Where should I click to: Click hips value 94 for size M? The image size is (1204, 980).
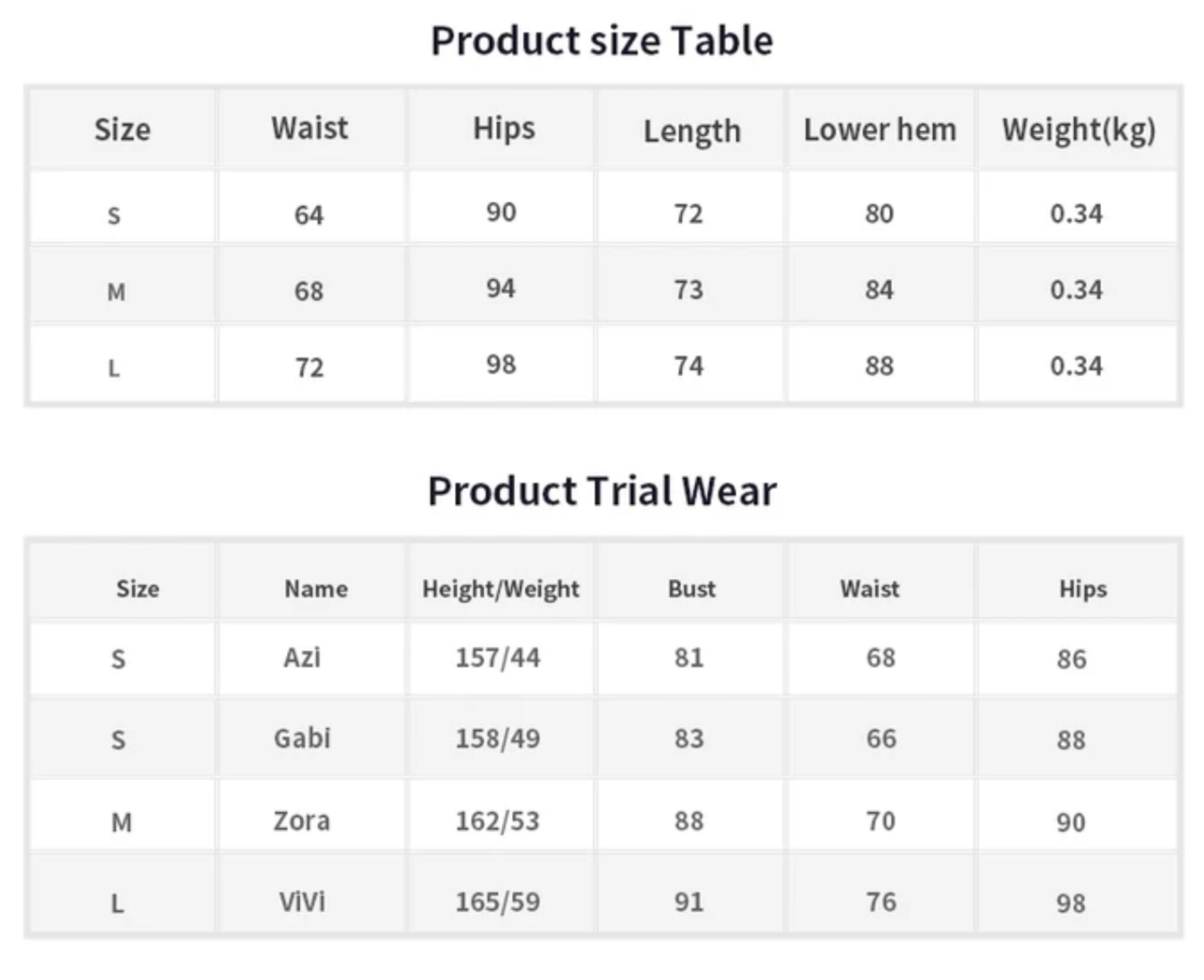point(500,289)
